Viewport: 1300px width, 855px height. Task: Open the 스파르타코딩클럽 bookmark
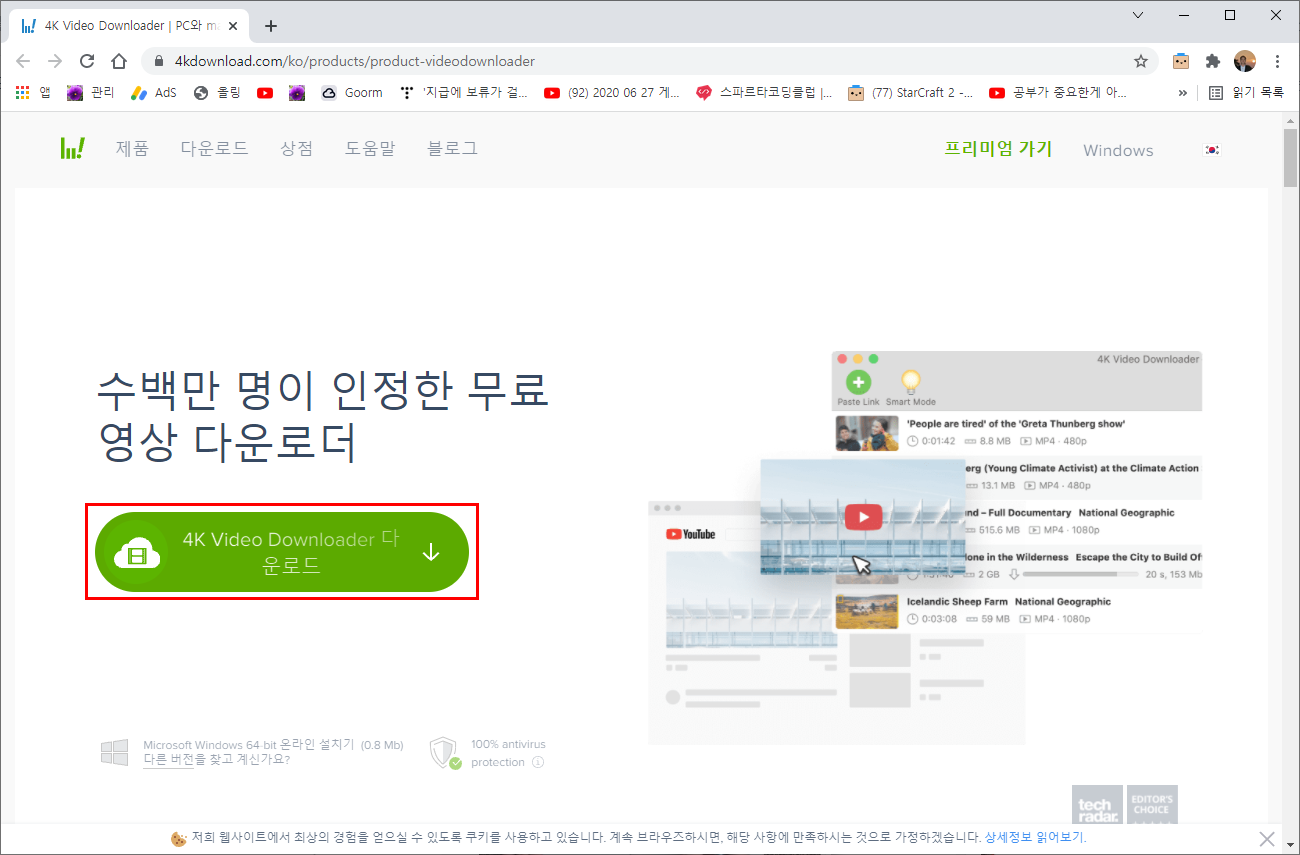764,92
